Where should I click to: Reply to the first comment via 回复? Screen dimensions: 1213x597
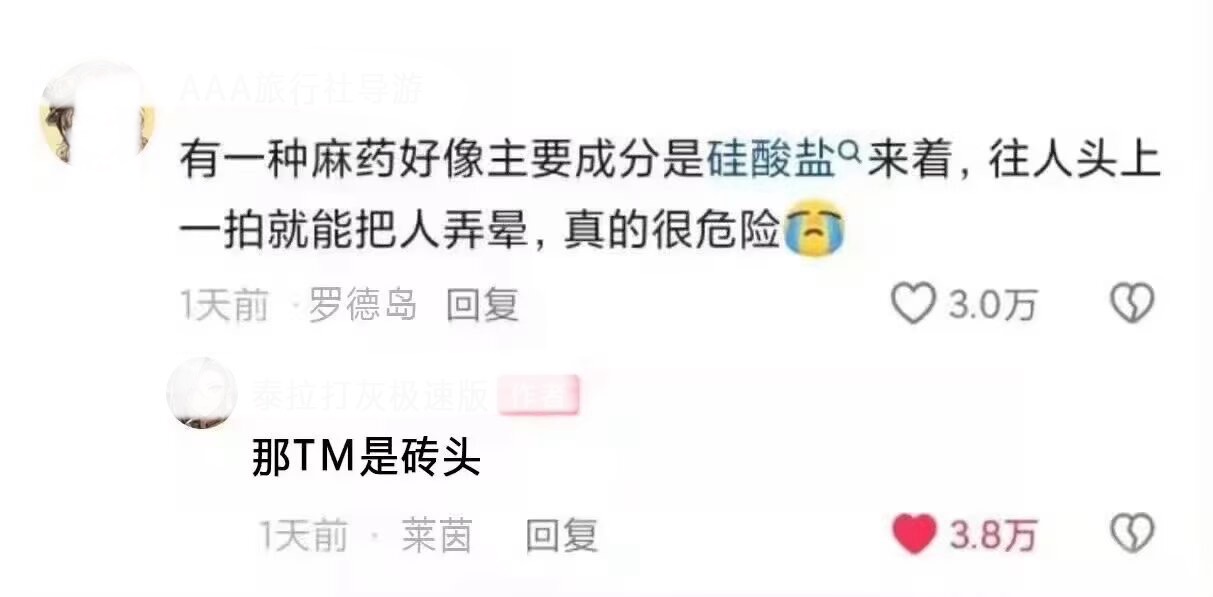(482, 305)
